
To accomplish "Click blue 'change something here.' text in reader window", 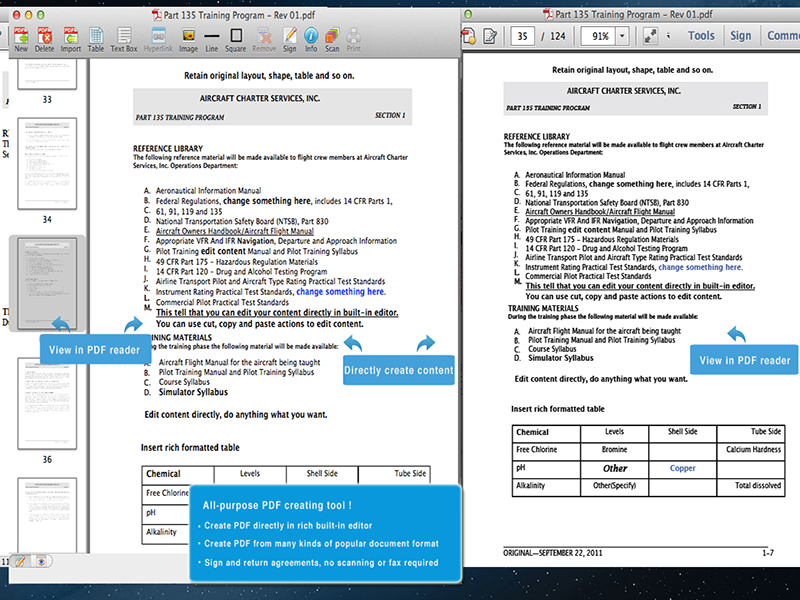I will [701, 267].
